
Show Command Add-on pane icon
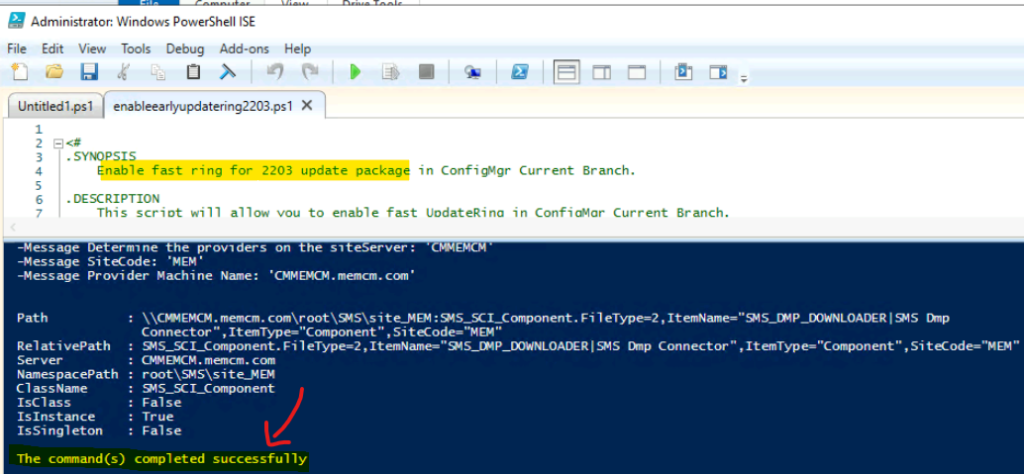point(718,71)
